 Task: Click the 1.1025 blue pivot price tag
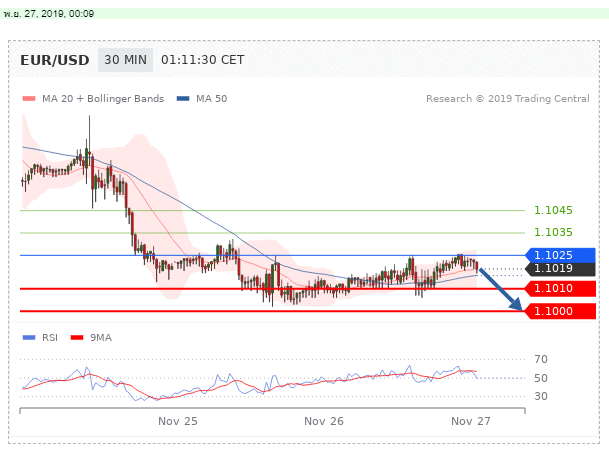coord(560,255)
